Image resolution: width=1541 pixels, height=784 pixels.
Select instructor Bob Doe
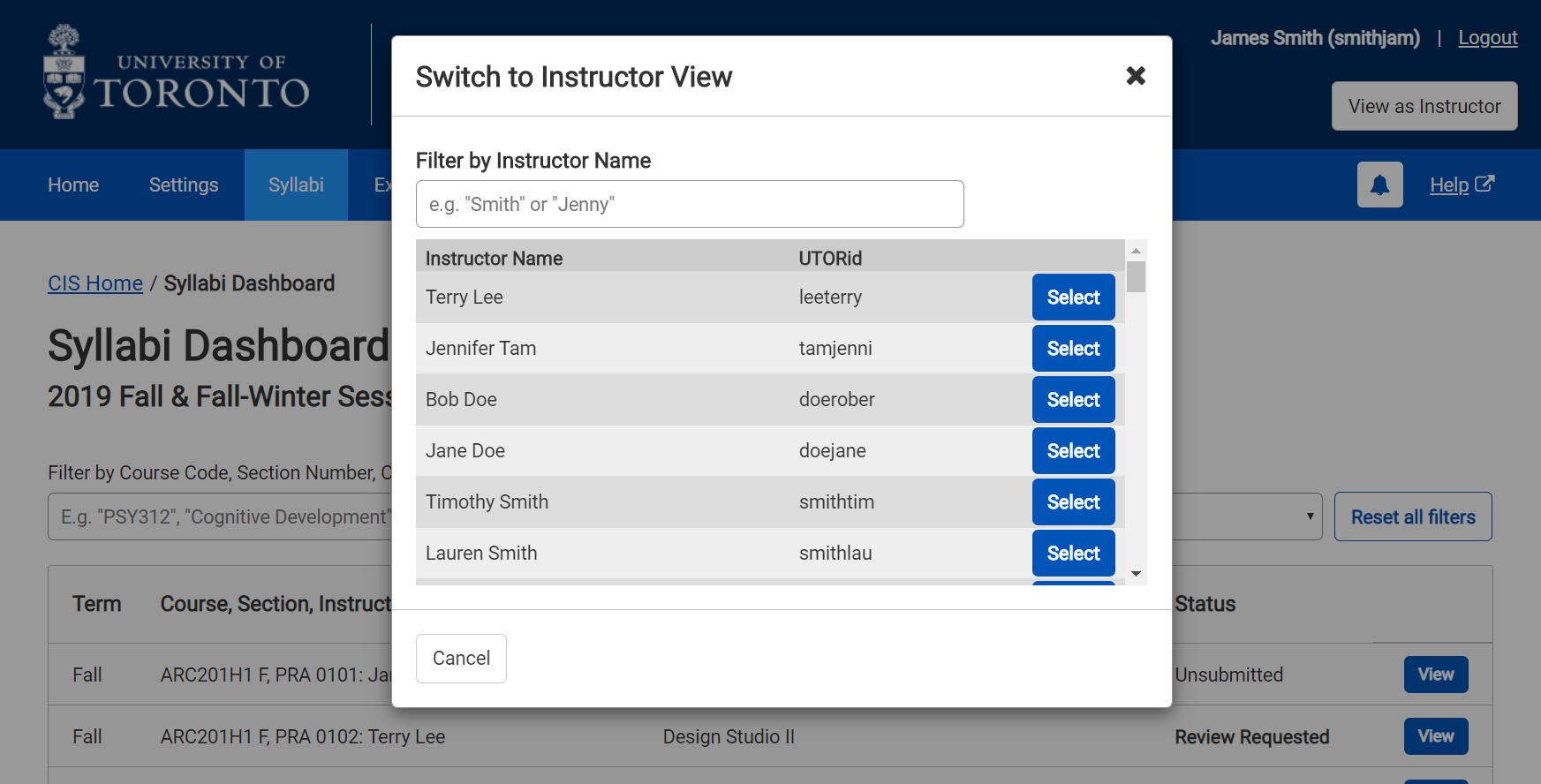1073,400
